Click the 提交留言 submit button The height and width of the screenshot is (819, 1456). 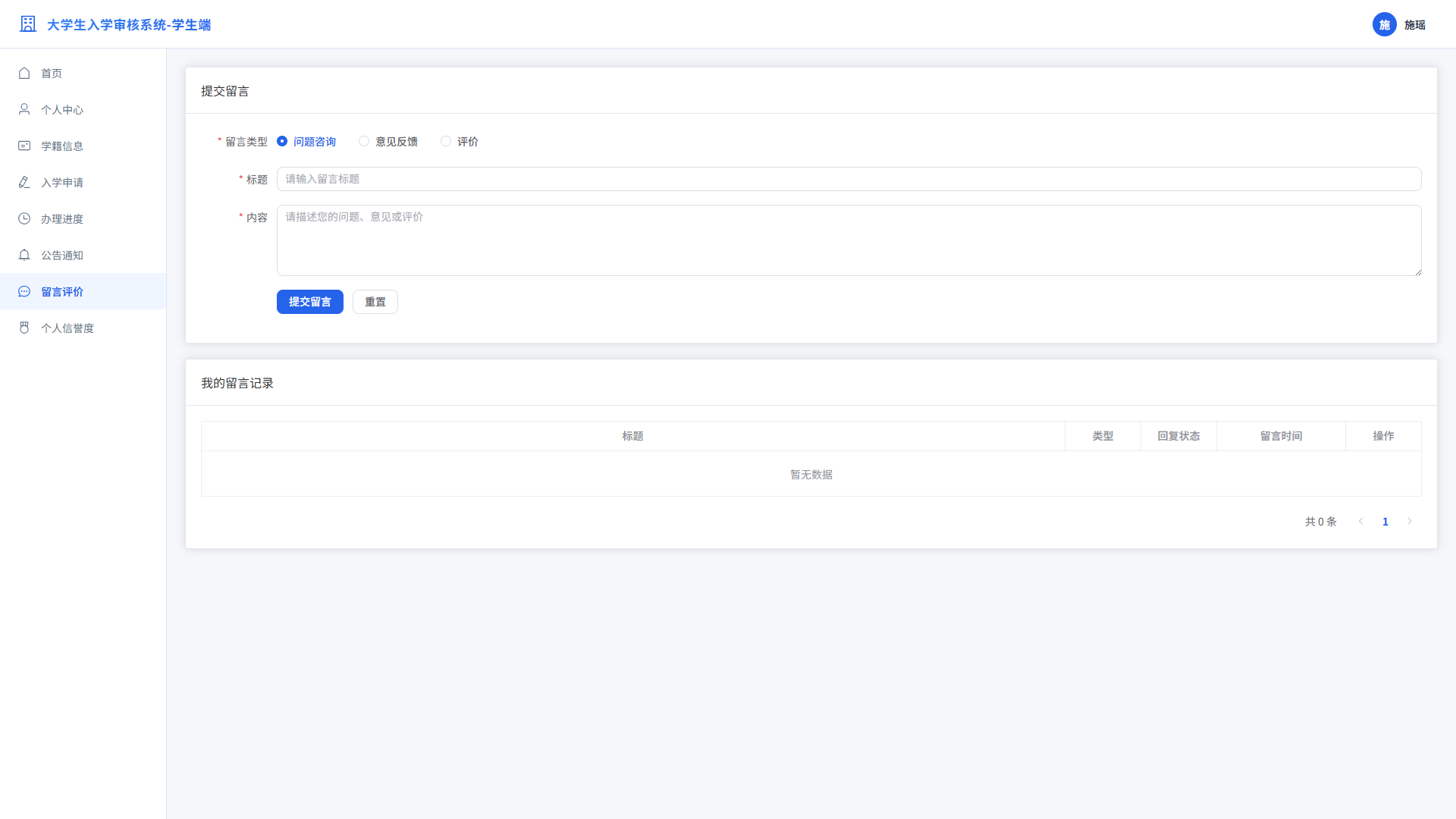(310, 302)
